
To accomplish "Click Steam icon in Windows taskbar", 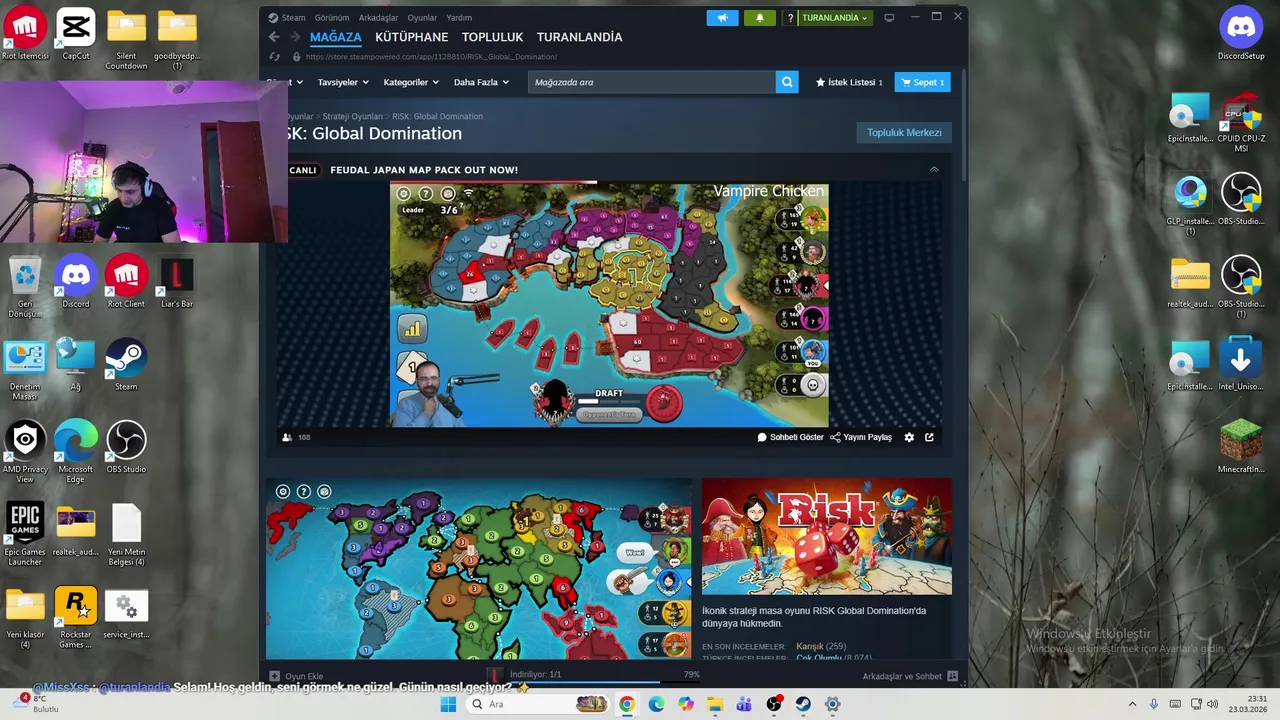I will 803,704.
